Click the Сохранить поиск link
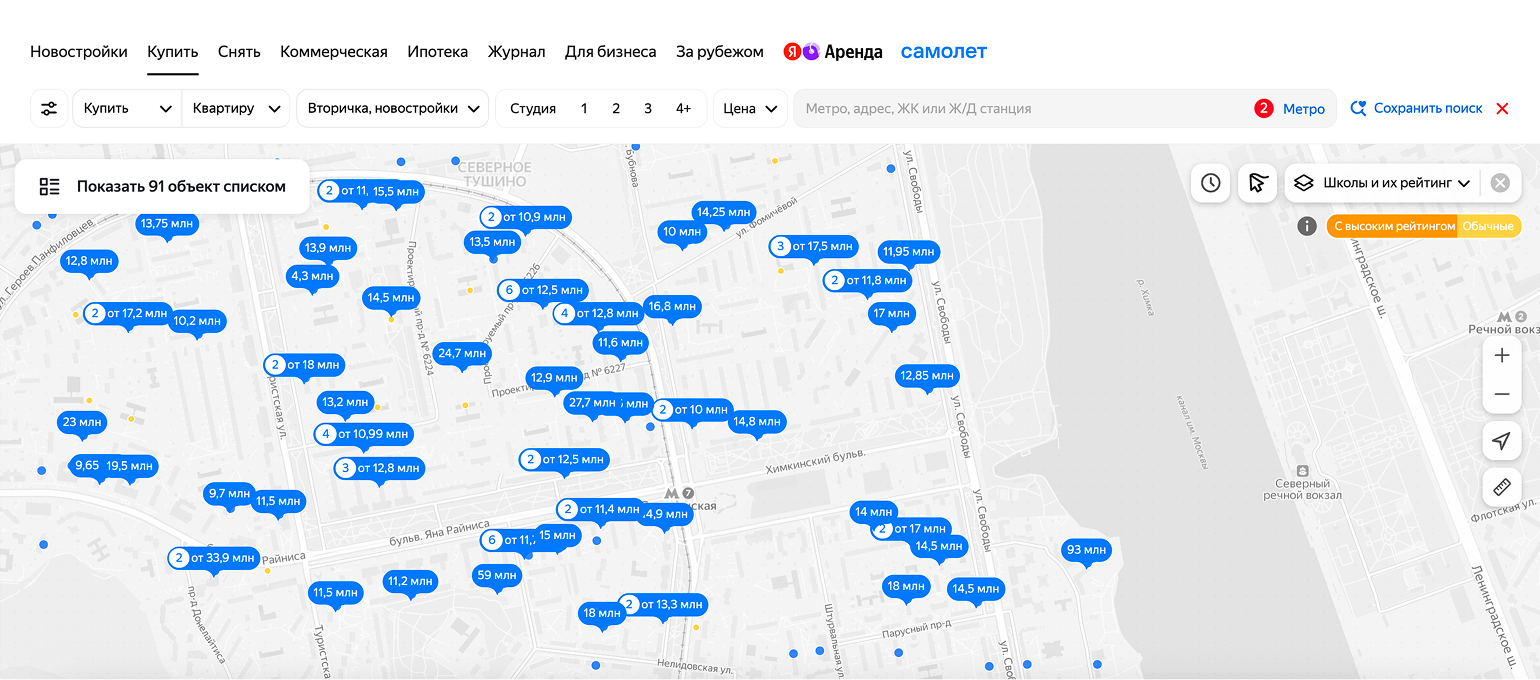Screen dimensions: 1540x680 point(1416,108)
